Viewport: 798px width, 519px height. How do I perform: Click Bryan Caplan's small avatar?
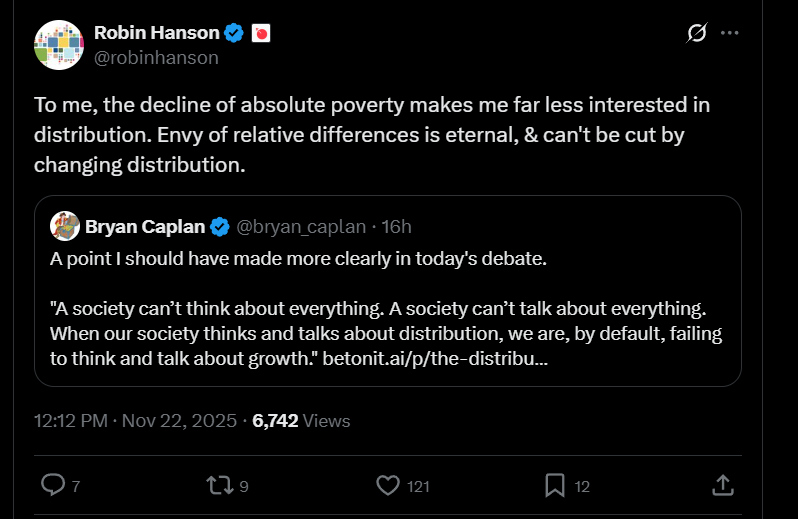[x=65, y=227]
